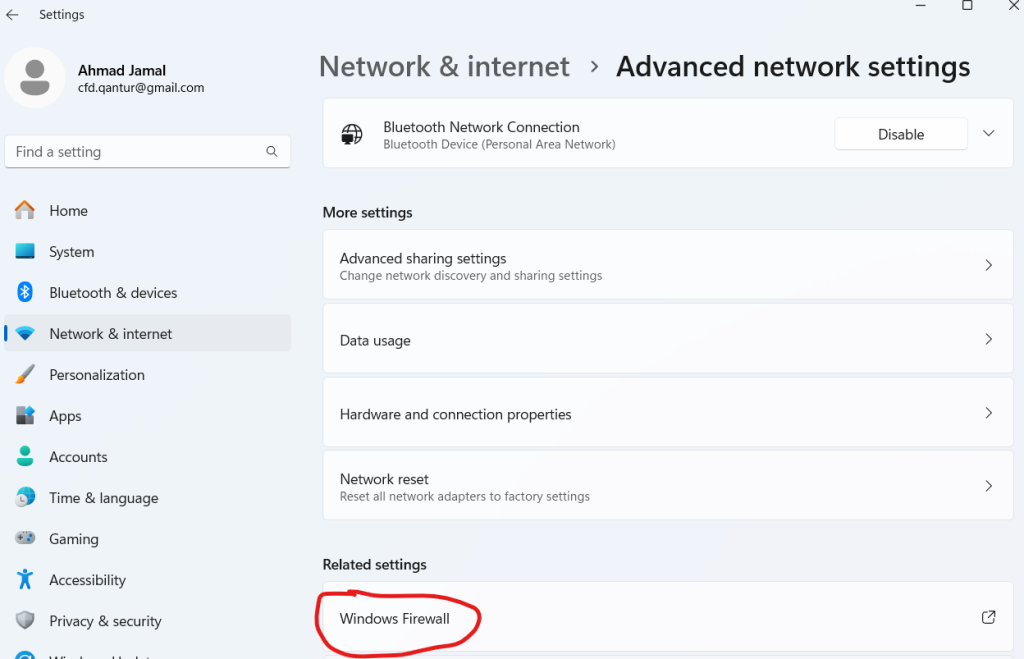Open external link icon for Windows Firewall
Image resolution: width=1024 pixels, height=659 pixels.
point(988,618)
